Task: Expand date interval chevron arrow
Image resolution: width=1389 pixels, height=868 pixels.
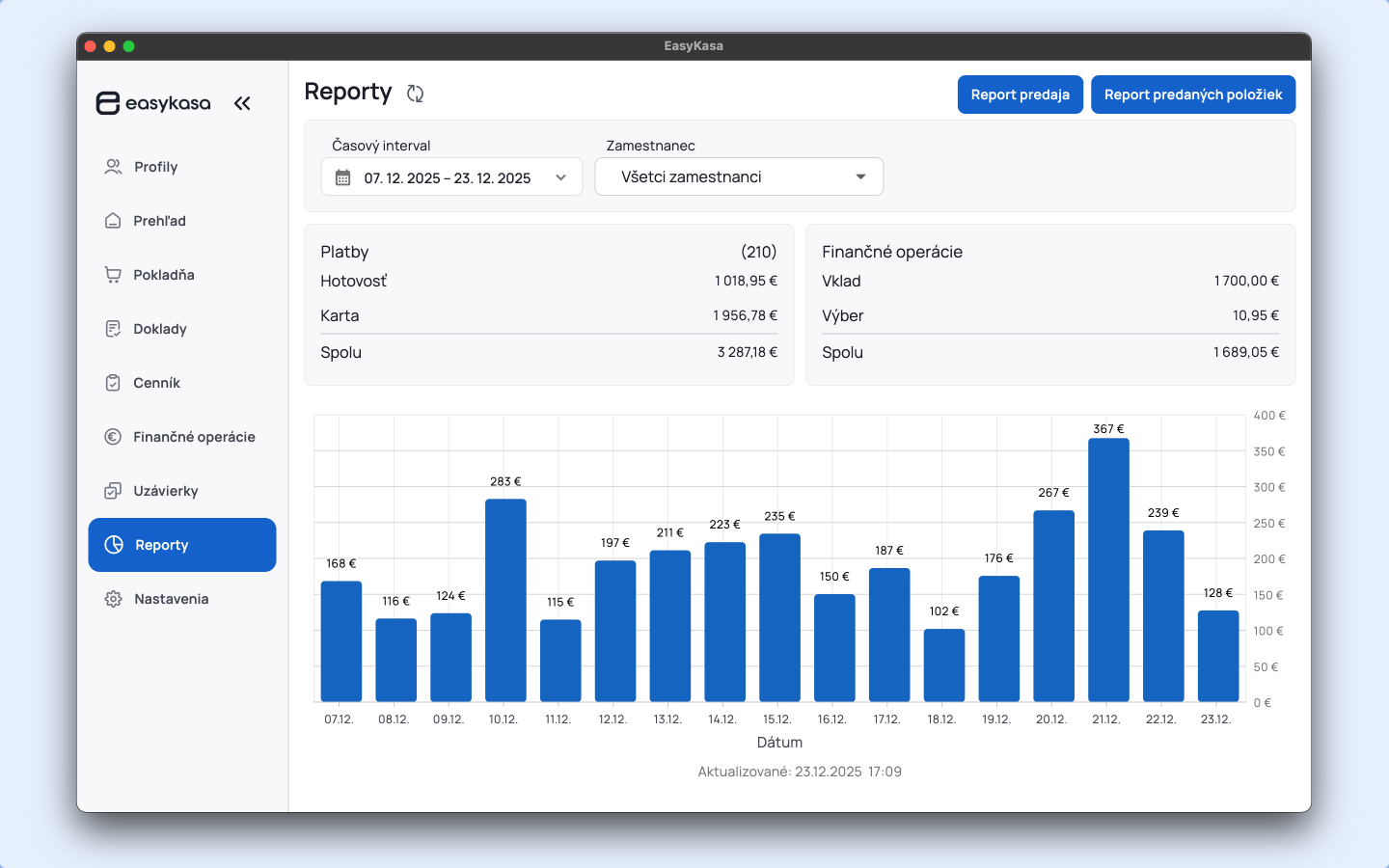Action: [560, 177]
